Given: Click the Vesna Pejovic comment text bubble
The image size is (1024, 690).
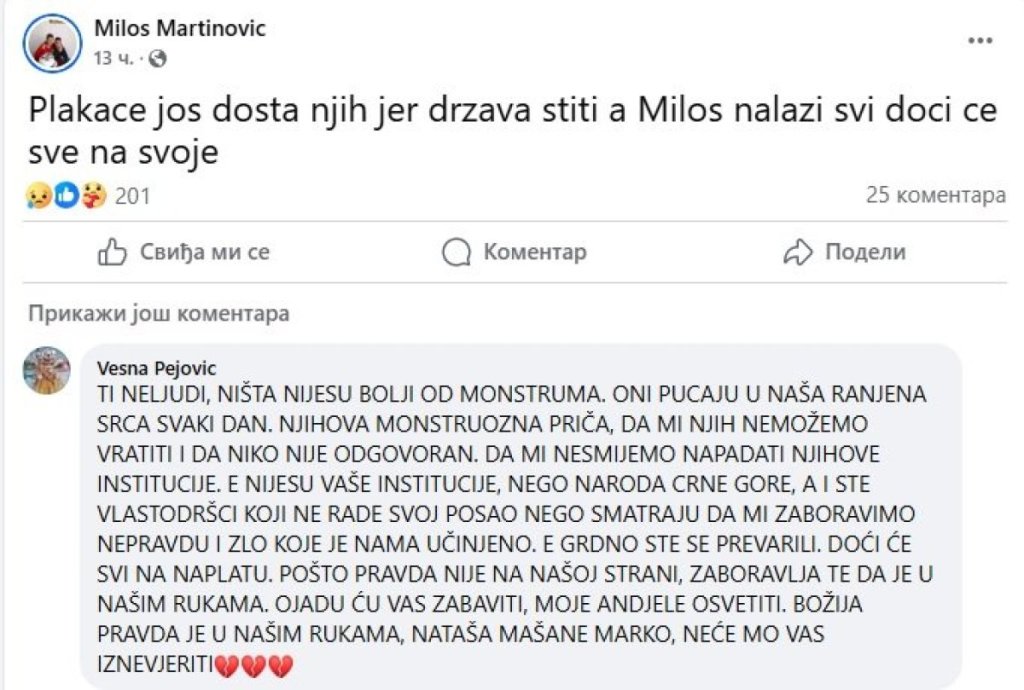Looking at the screenshot, I should (520, 520).
